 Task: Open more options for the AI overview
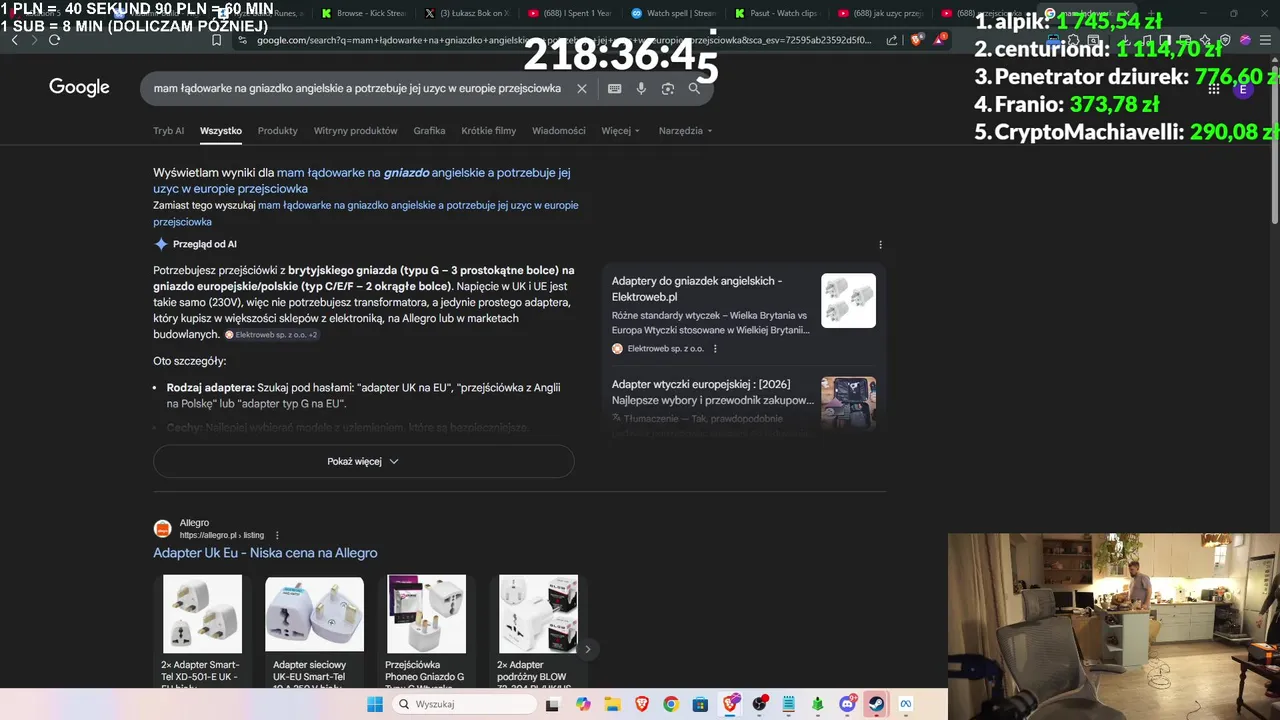click(880, 244)
